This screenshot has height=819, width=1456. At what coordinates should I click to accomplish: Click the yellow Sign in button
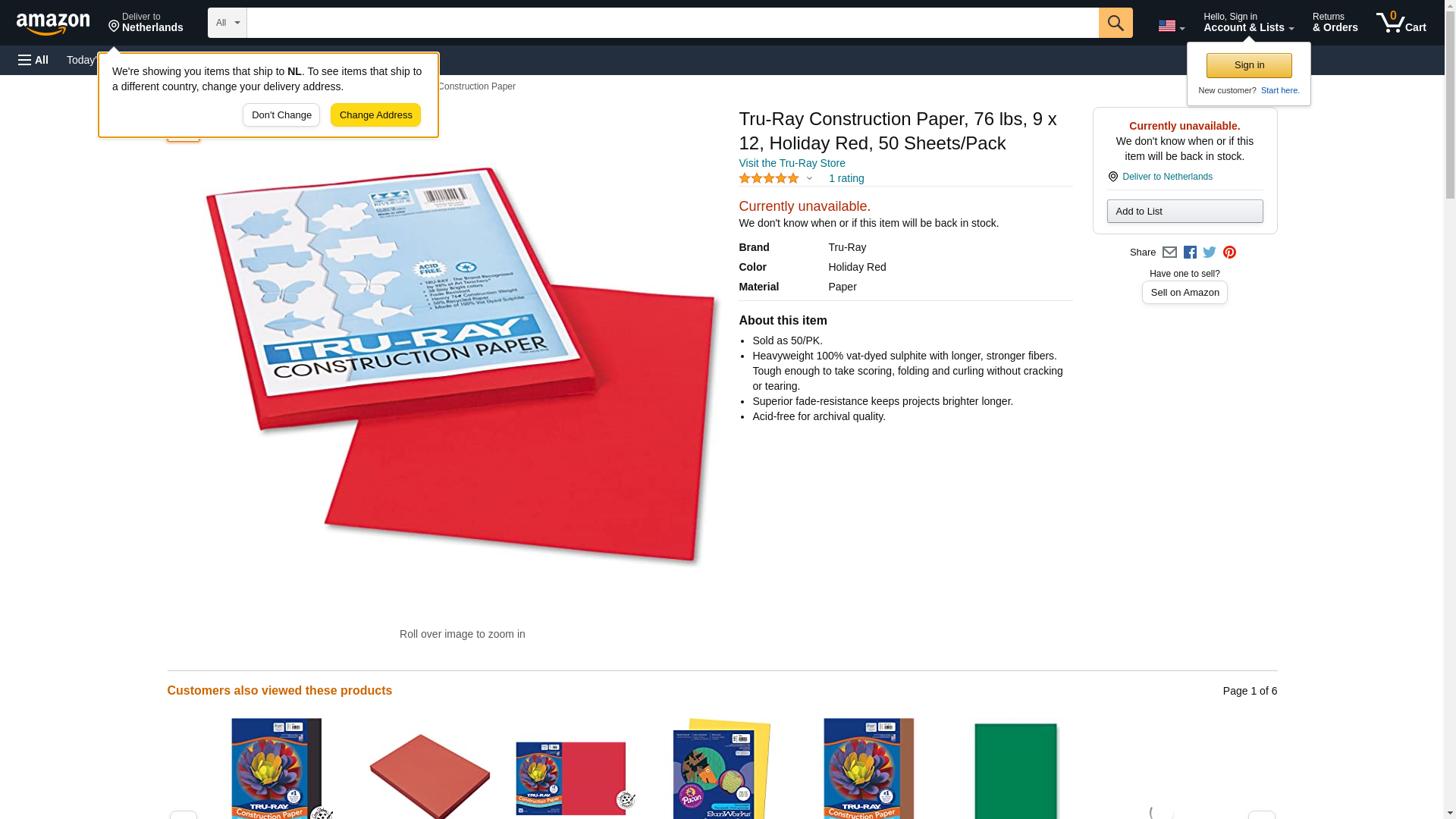[x=1248, y=65]
